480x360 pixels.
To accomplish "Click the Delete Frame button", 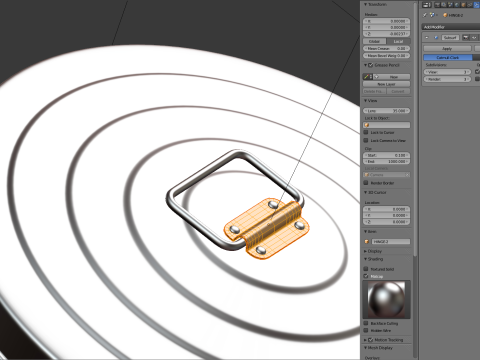I will [x=375, y=91].
